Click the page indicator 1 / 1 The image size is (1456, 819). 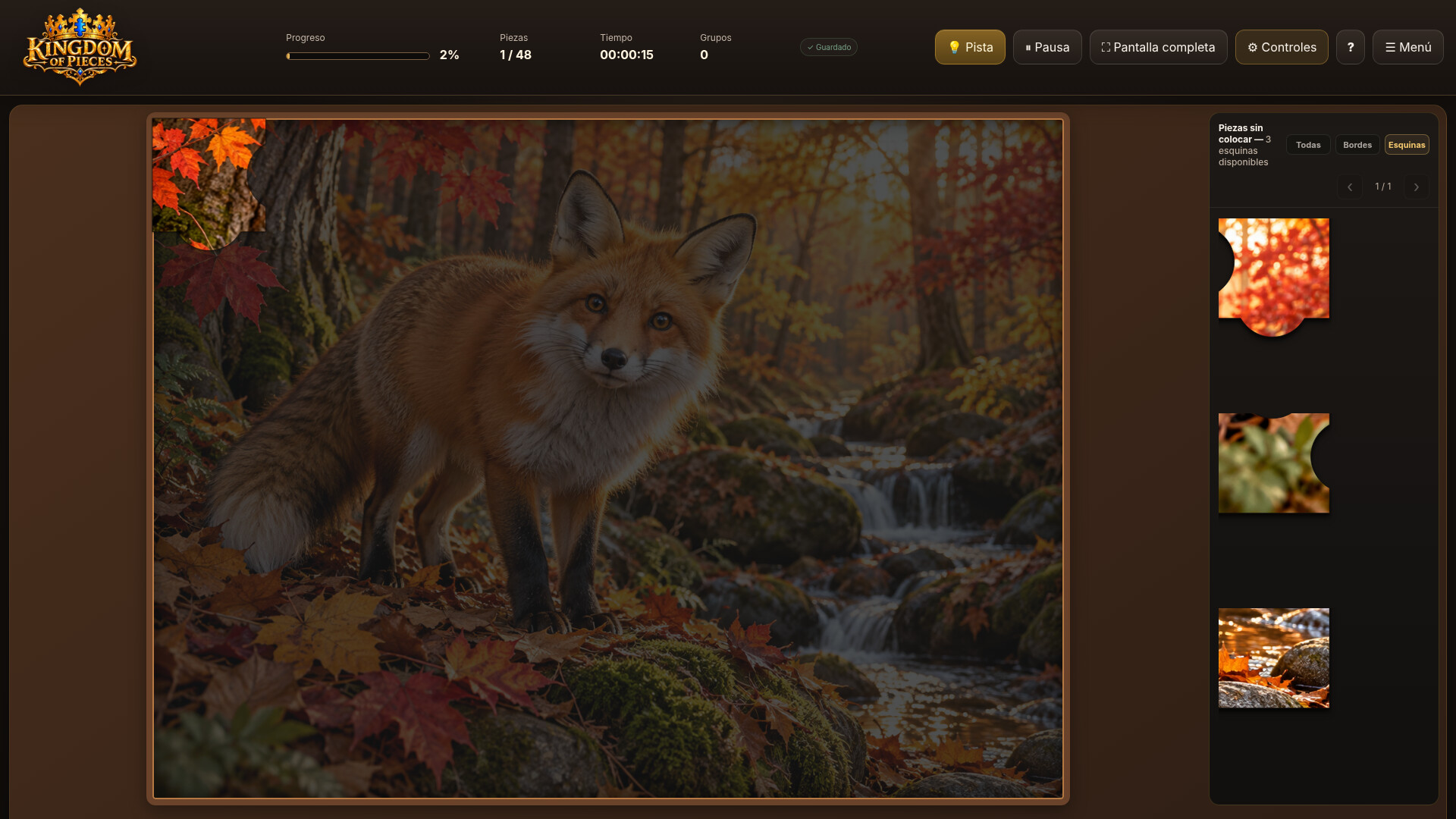(x=1383, y=187)
